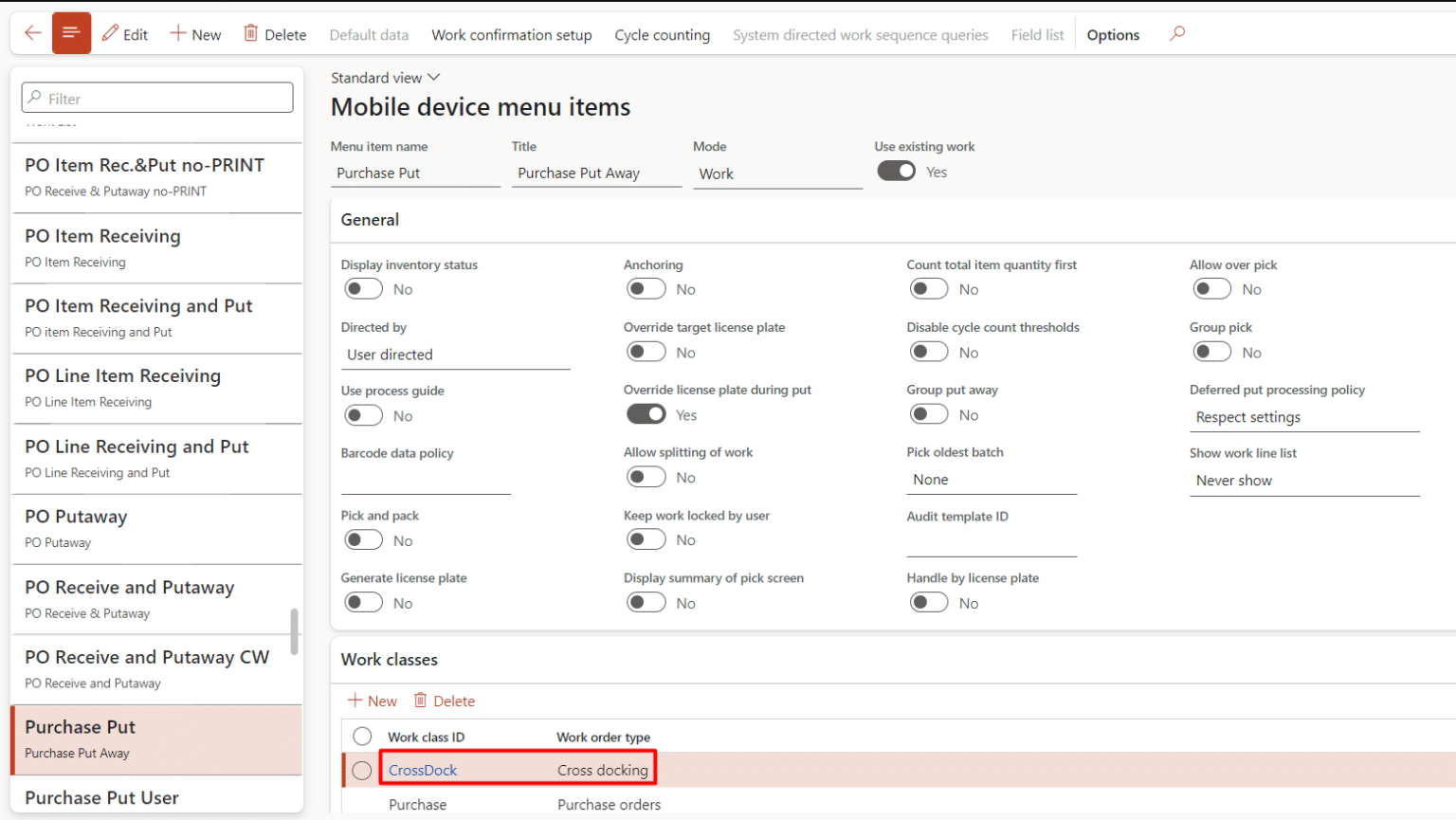Click the New icon in Work classes section
Image resolution: width=1456 pixels, height=820 pixels.
click(x=372, y=701)
